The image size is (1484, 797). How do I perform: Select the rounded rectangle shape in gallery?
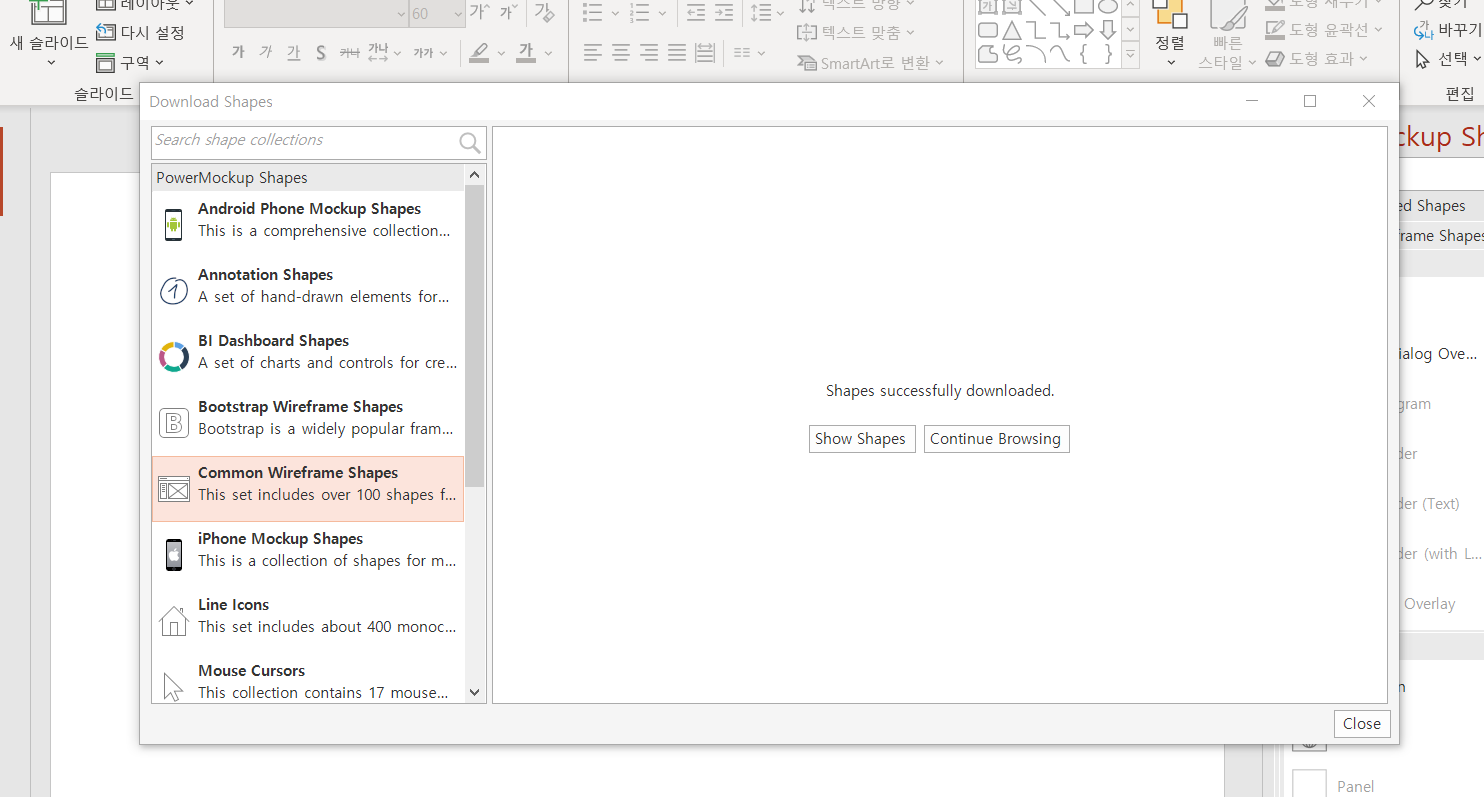click(x=988, y=30)
